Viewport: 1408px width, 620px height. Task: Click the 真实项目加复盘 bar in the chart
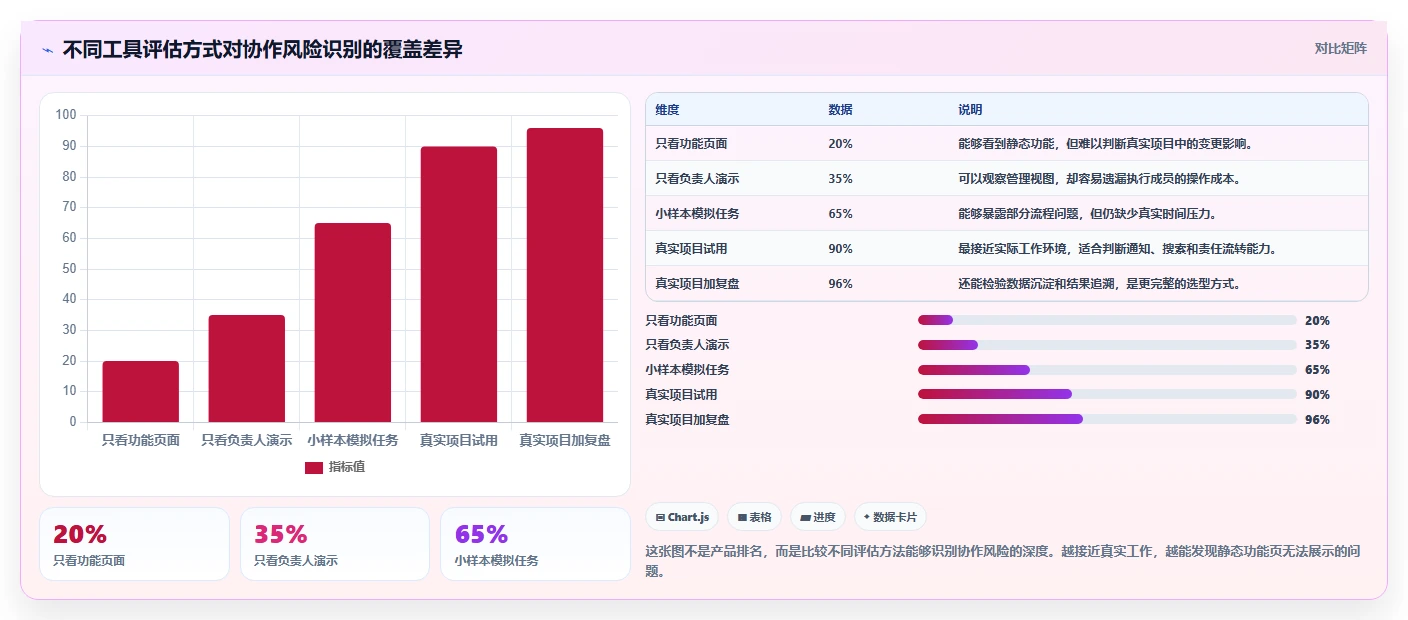point(565,275)
